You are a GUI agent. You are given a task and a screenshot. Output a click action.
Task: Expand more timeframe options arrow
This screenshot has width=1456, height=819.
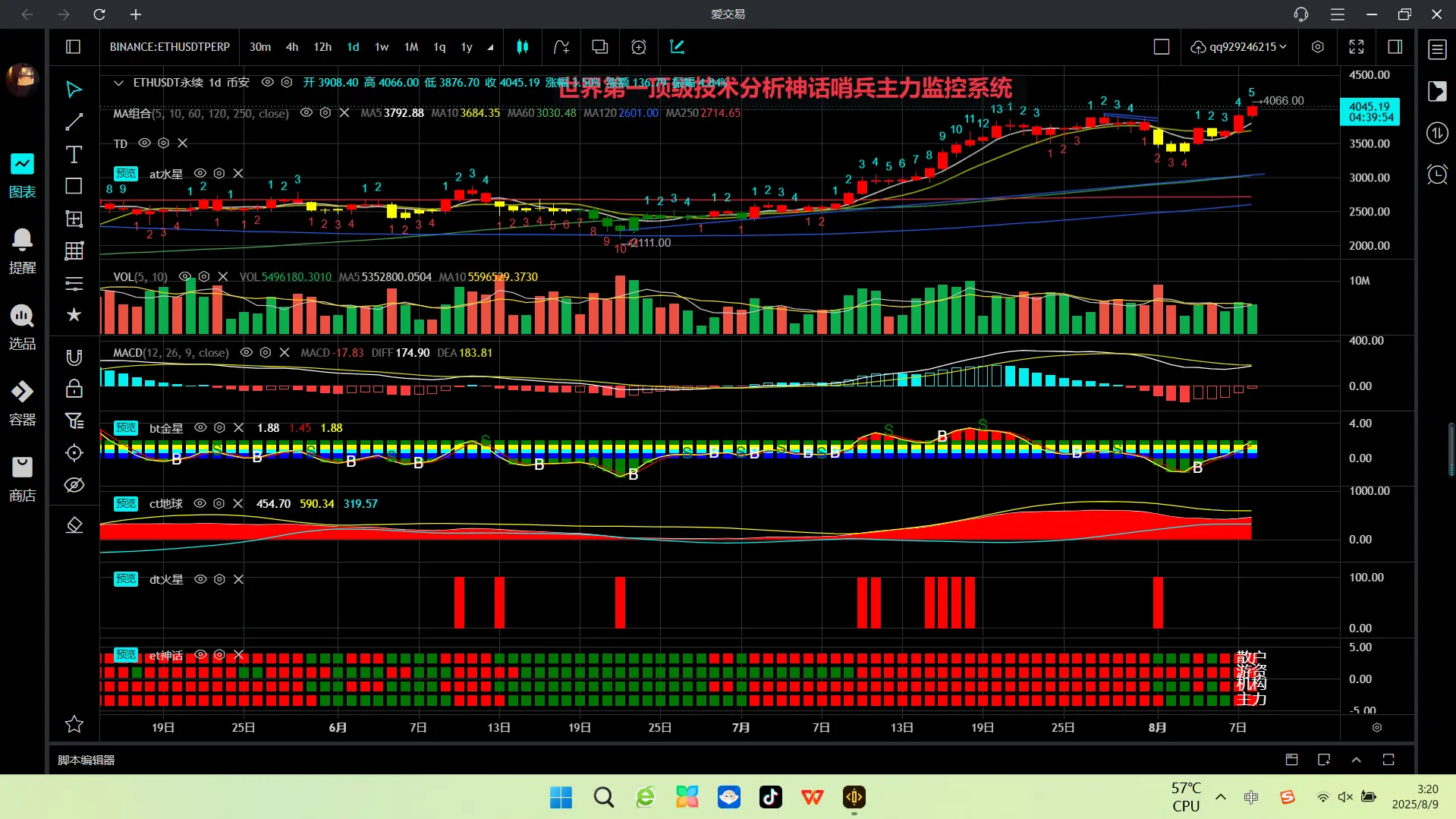pyautogui.click(x=491, y=47)
